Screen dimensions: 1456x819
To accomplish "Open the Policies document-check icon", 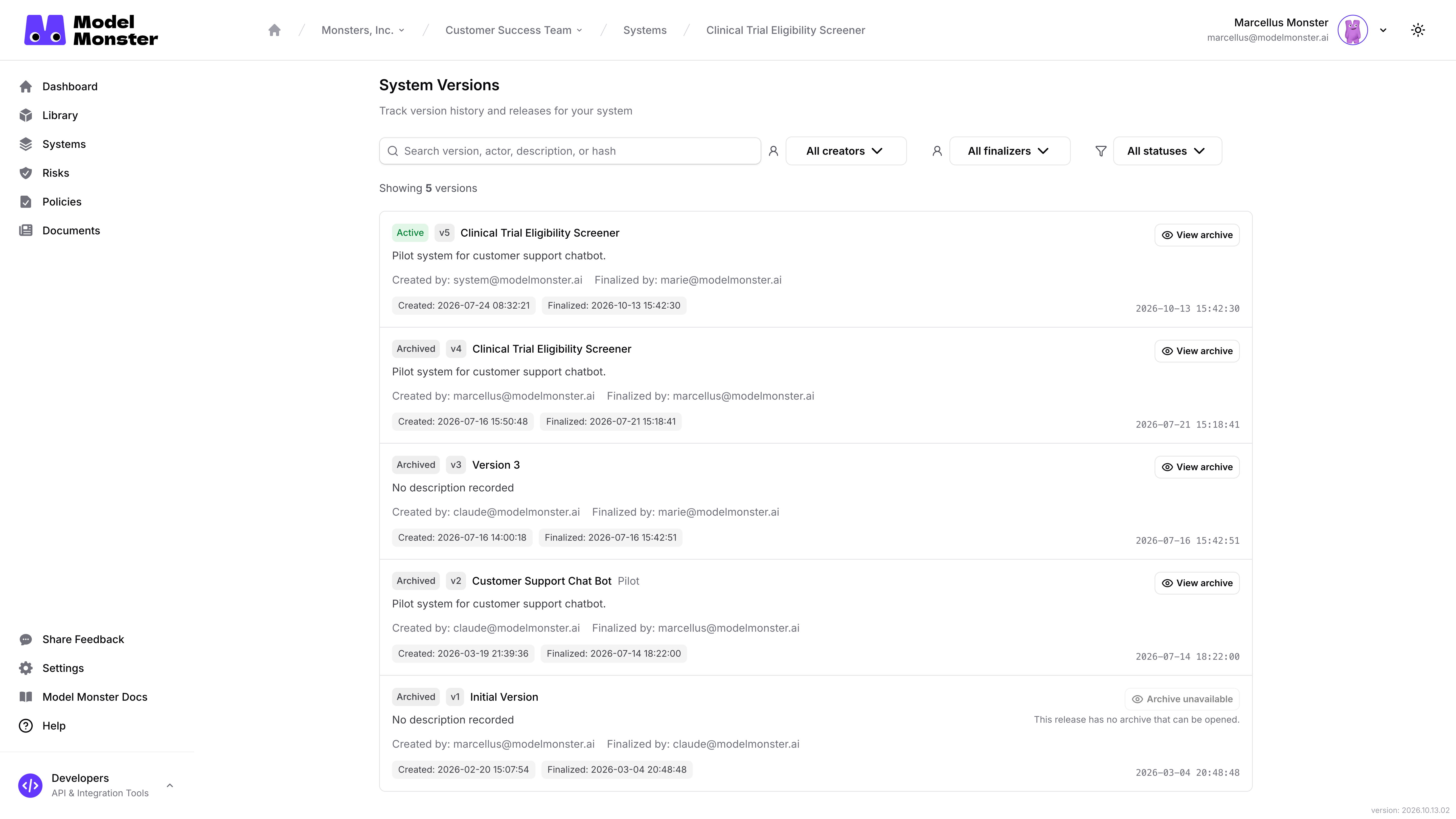I will coord(26,202).
